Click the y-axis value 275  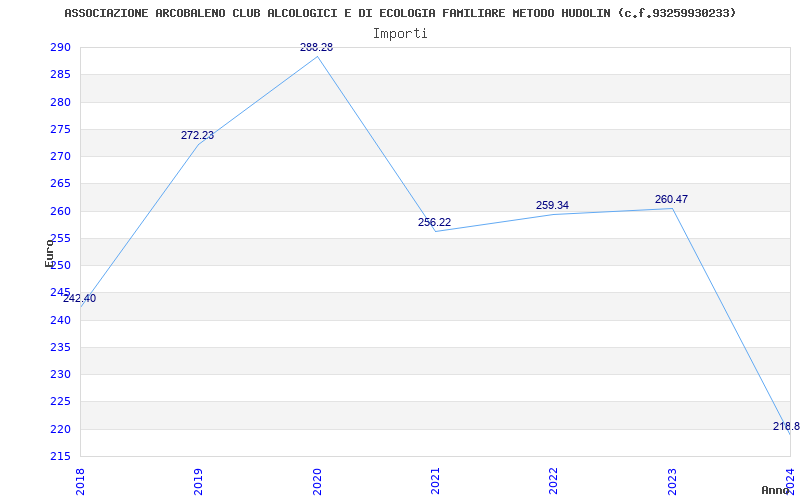coord(60,130)
